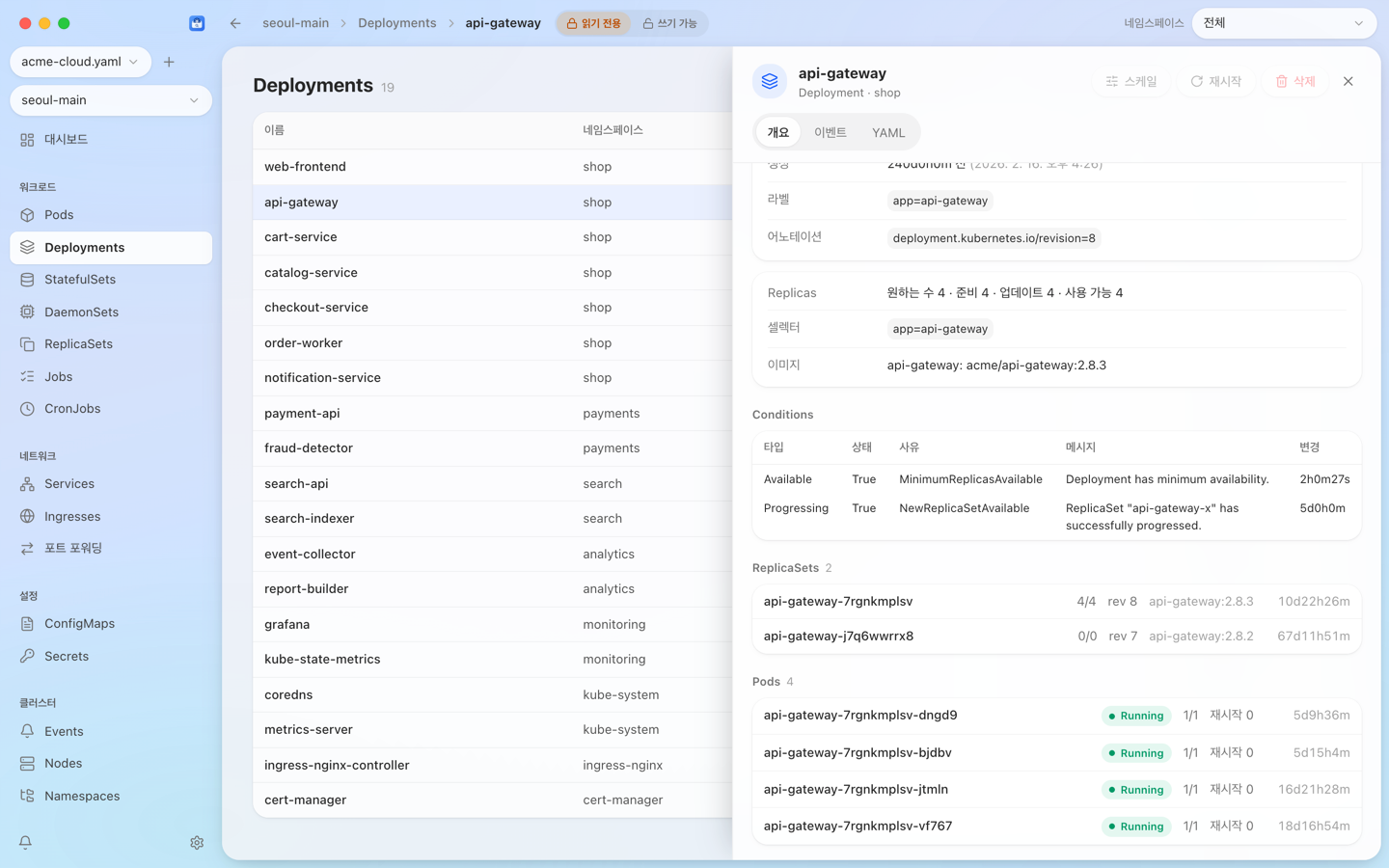Viewport: 1389px width, 868px height.
Task: Switch to writable mode (쓰기 가능)
Action: click(669, 23)
